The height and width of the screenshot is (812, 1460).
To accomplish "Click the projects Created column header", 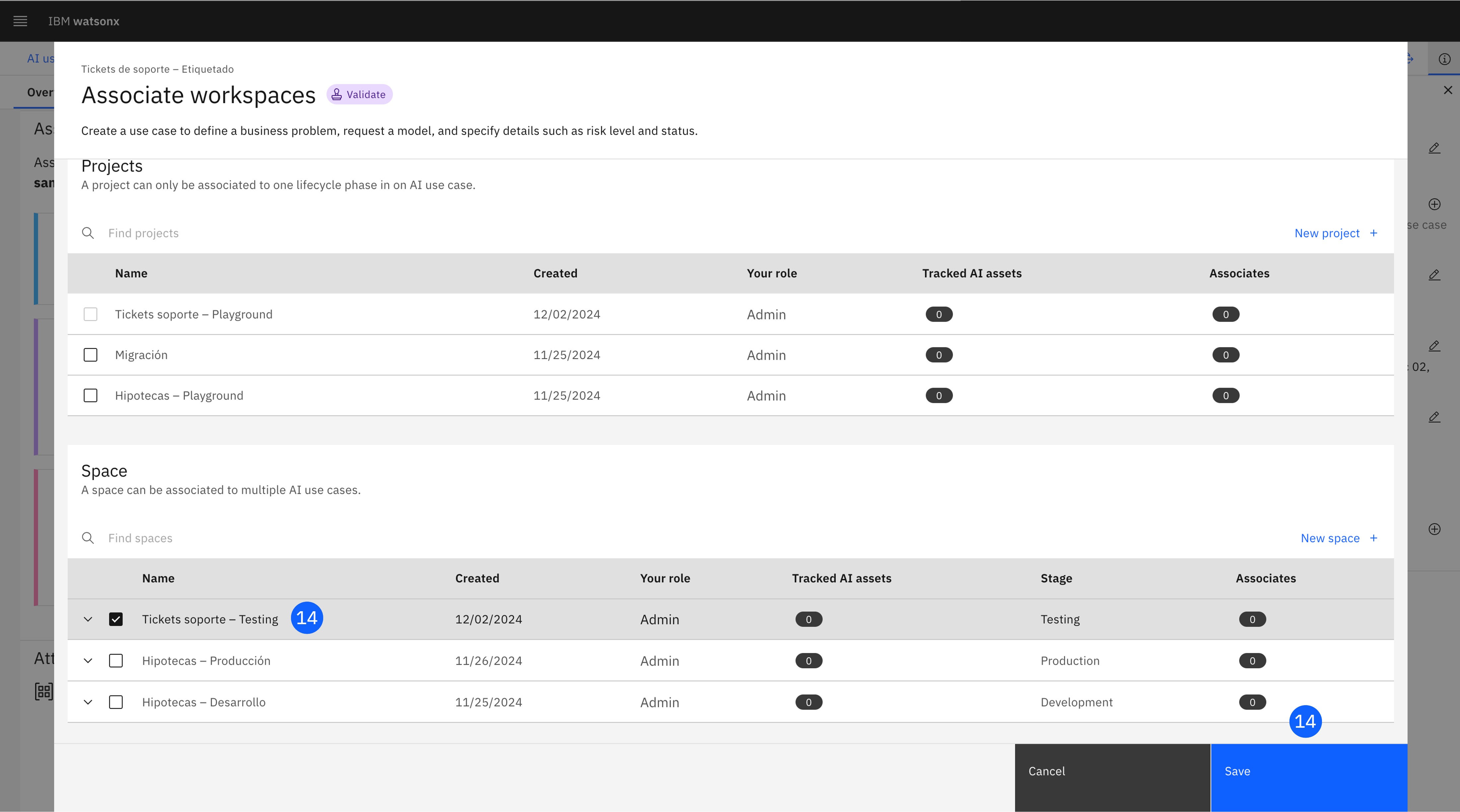I will click(555, 273).
